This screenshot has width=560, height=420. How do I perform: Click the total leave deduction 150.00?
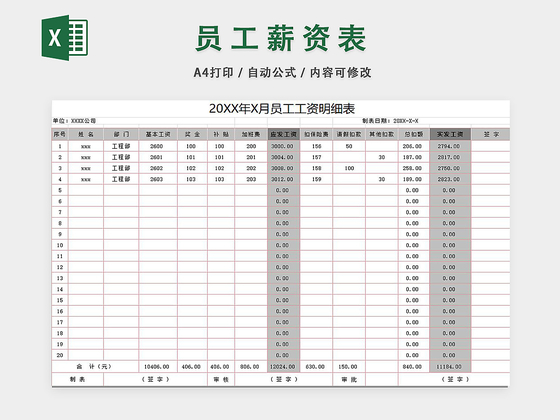348,366
